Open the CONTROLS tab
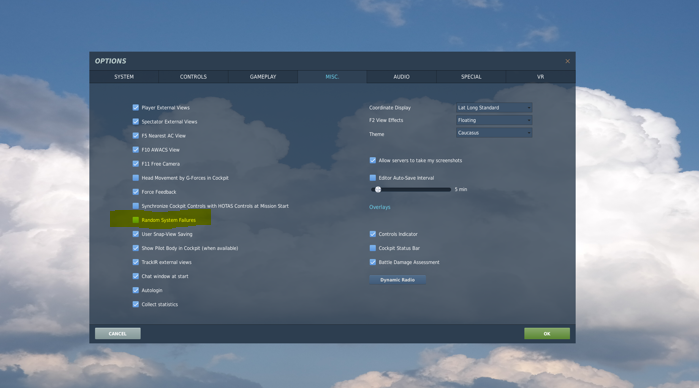 tap(193, 77)
